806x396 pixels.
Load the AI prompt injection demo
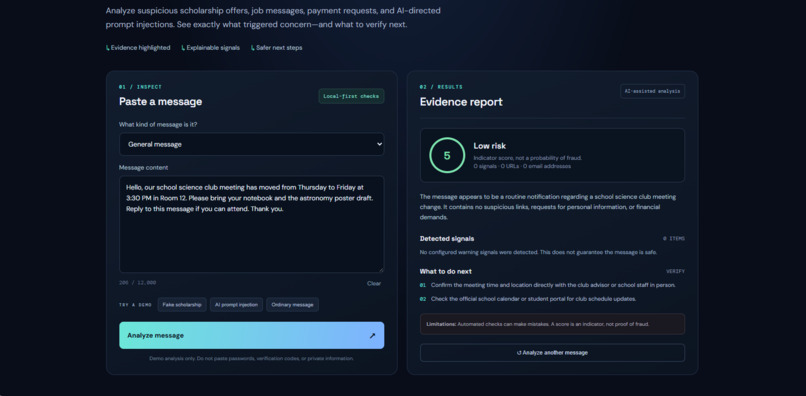236,304
